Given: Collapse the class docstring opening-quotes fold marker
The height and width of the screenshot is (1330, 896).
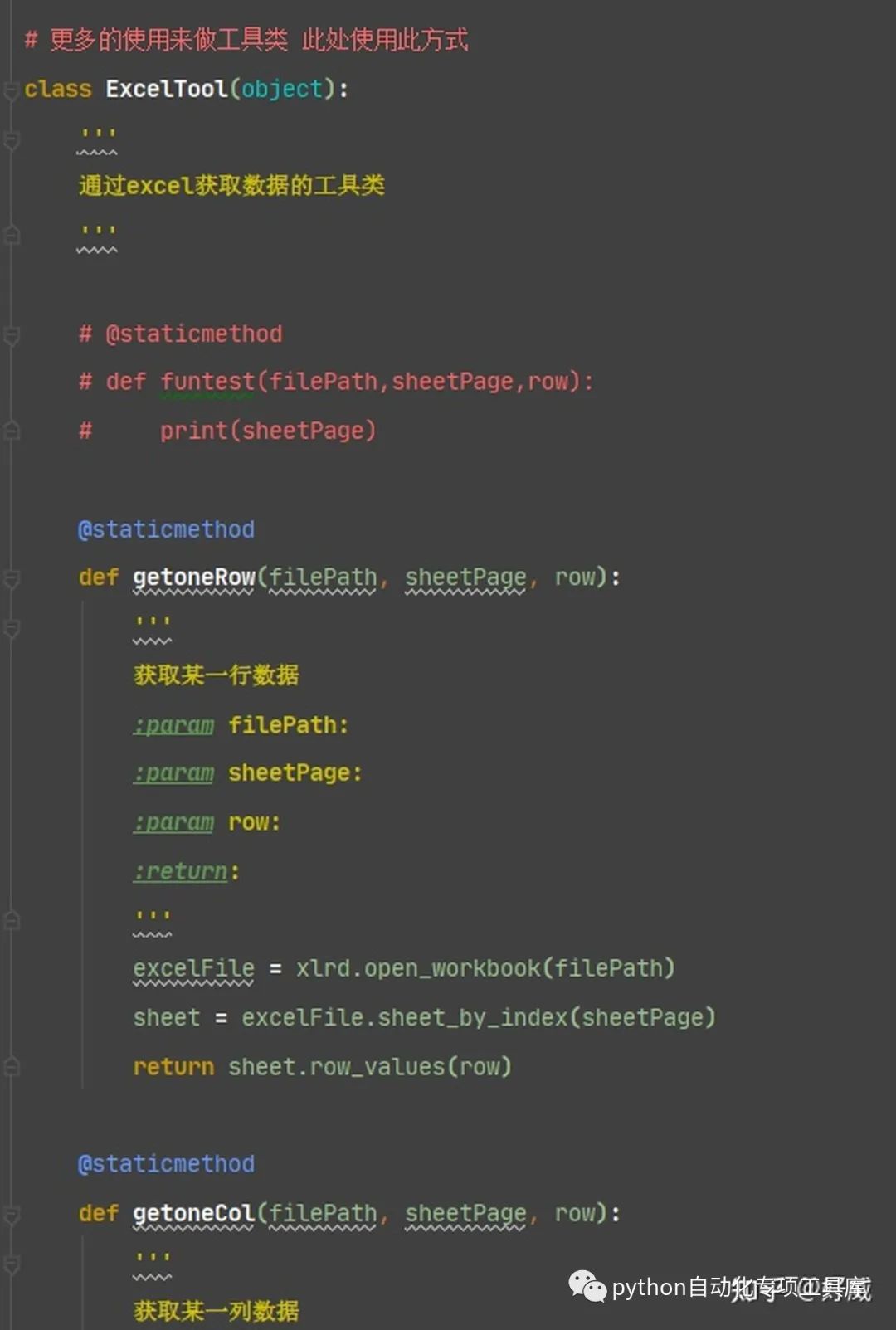Looking at the screenshot, I should (x=12, y=139).
